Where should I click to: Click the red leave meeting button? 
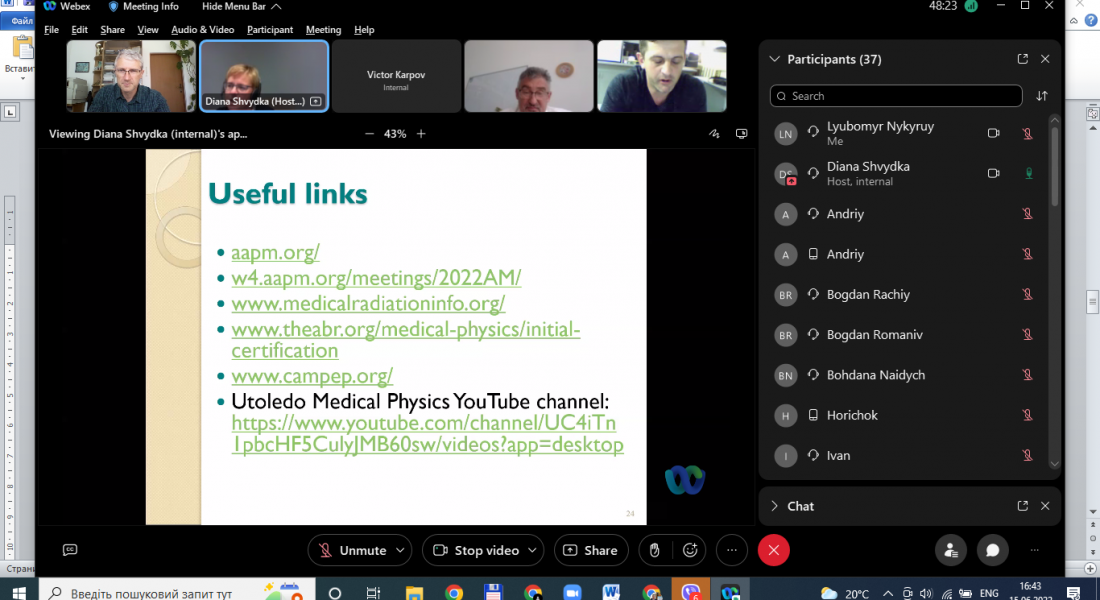tap(773, 550)
